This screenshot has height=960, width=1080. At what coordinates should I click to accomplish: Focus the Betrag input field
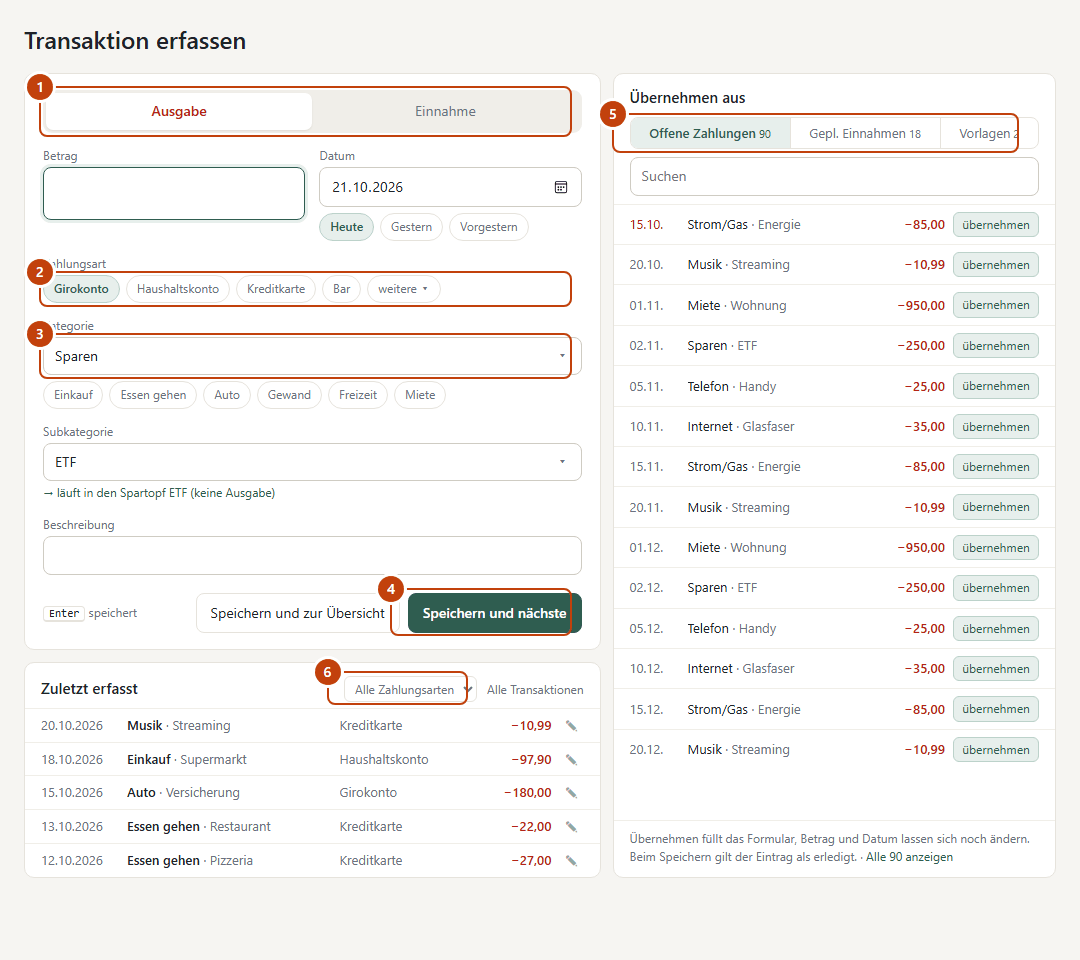tap(174, 194)
